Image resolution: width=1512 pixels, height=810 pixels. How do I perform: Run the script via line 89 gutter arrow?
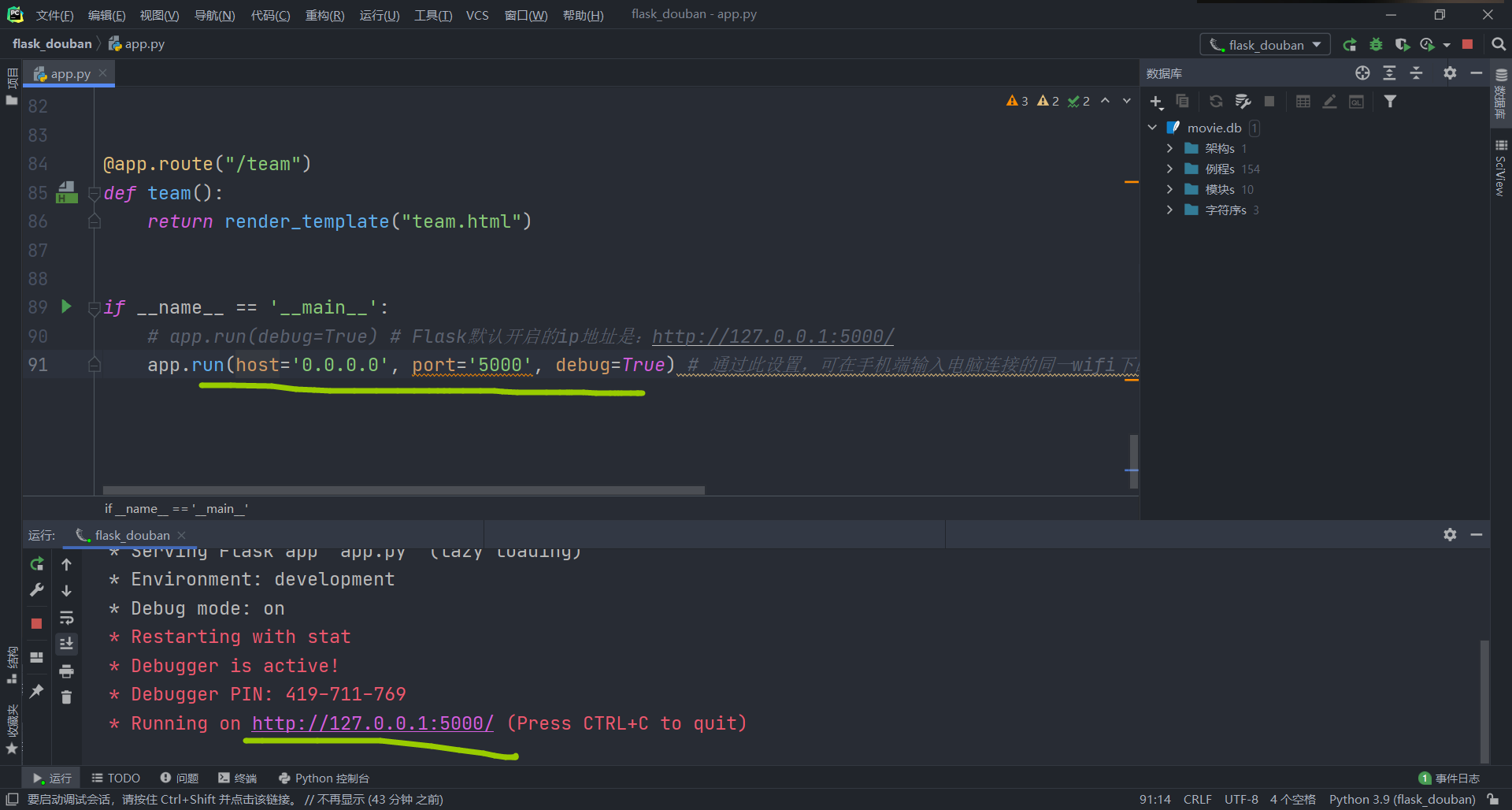point(66,307)
